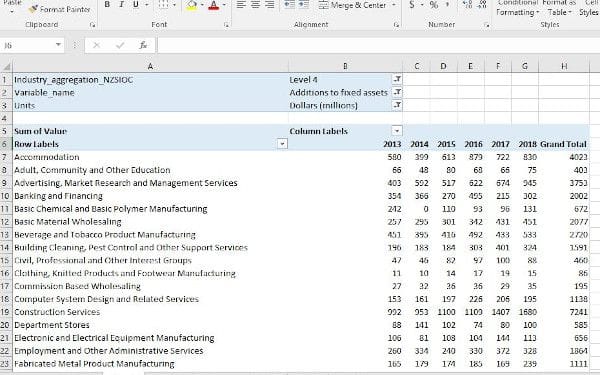Image resolution: width=600 pixels, height=375 pixels.
Task: Align text right
Action: 269,5
